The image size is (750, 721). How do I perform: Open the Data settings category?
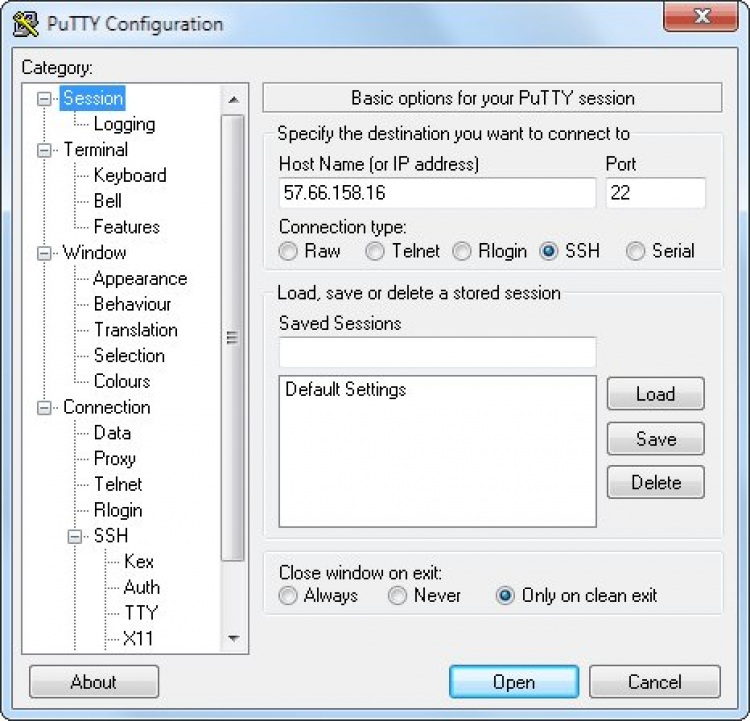[x=112, y=433]
